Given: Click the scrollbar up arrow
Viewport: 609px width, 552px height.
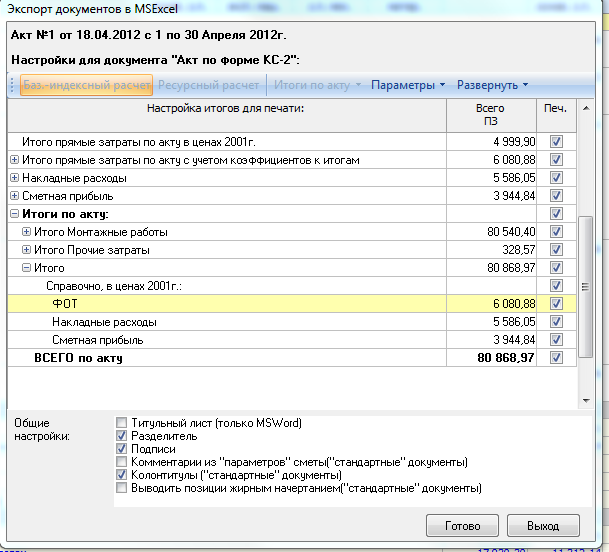Looking at the screenshot, I should (586, 108).
